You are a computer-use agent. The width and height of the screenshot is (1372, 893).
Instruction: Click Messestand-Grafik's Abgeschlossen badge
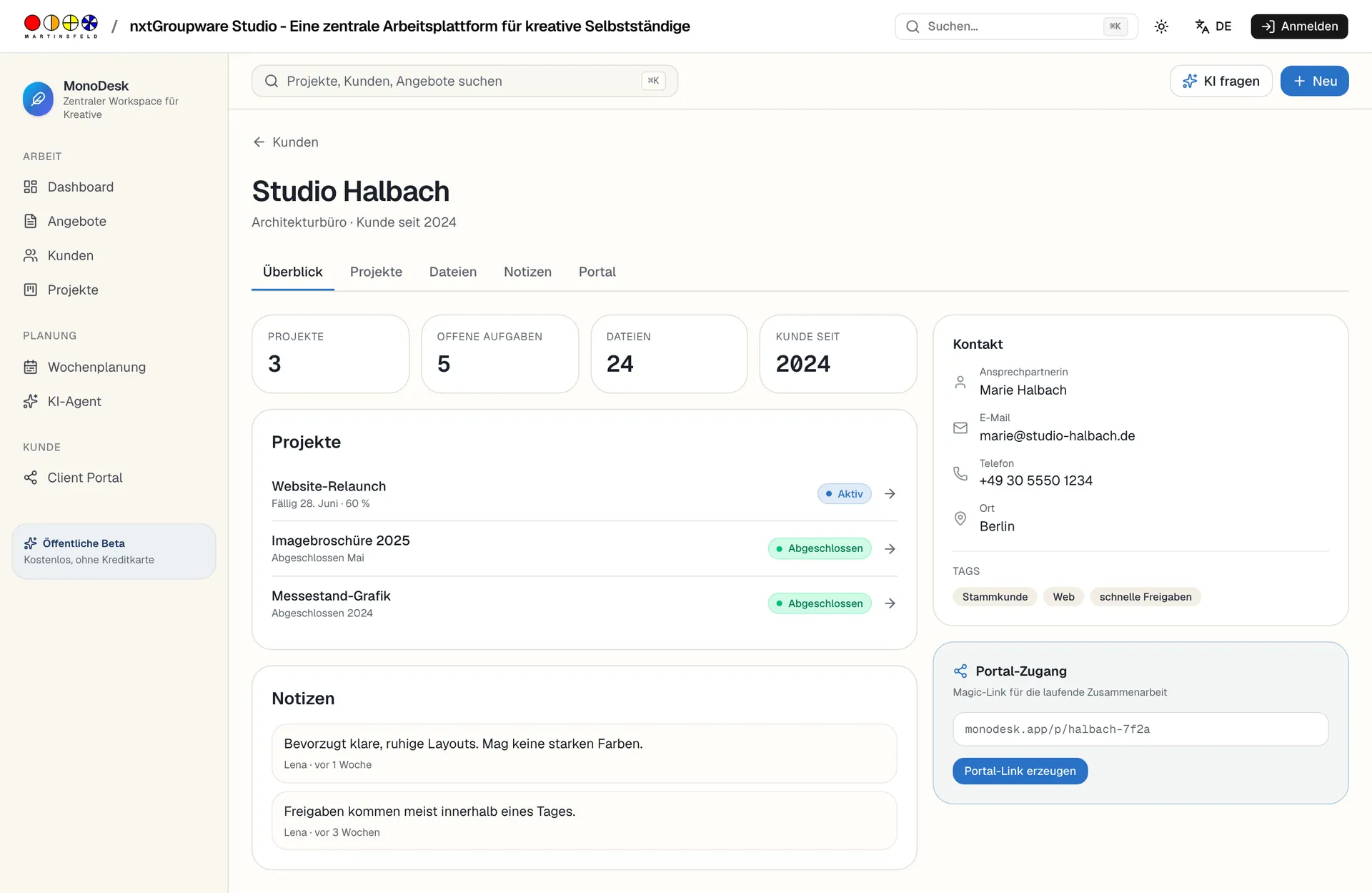[x=820, y=603]
